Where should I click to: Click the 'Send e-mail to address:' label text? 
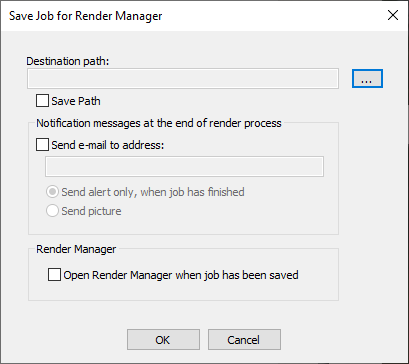[x=108, y=145]
